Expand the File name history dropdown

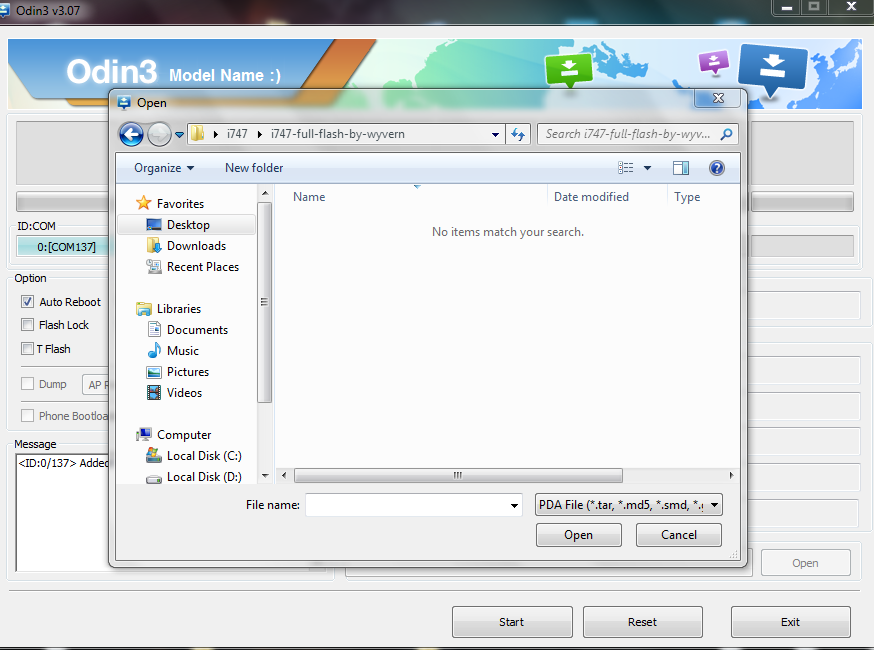tap(514, 506)
